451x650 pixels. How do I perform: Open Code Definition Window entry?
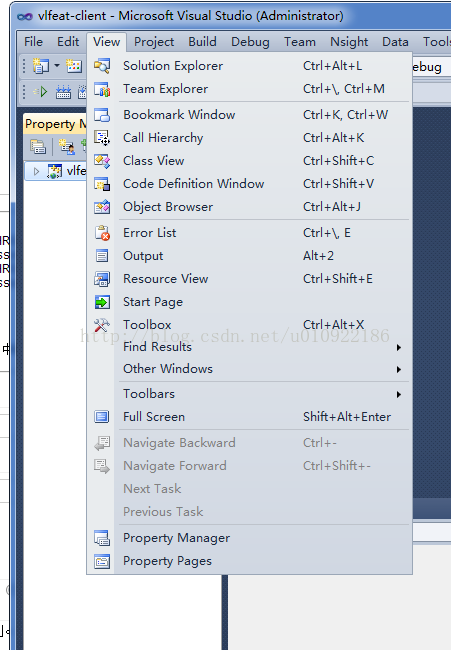[250, 184]
